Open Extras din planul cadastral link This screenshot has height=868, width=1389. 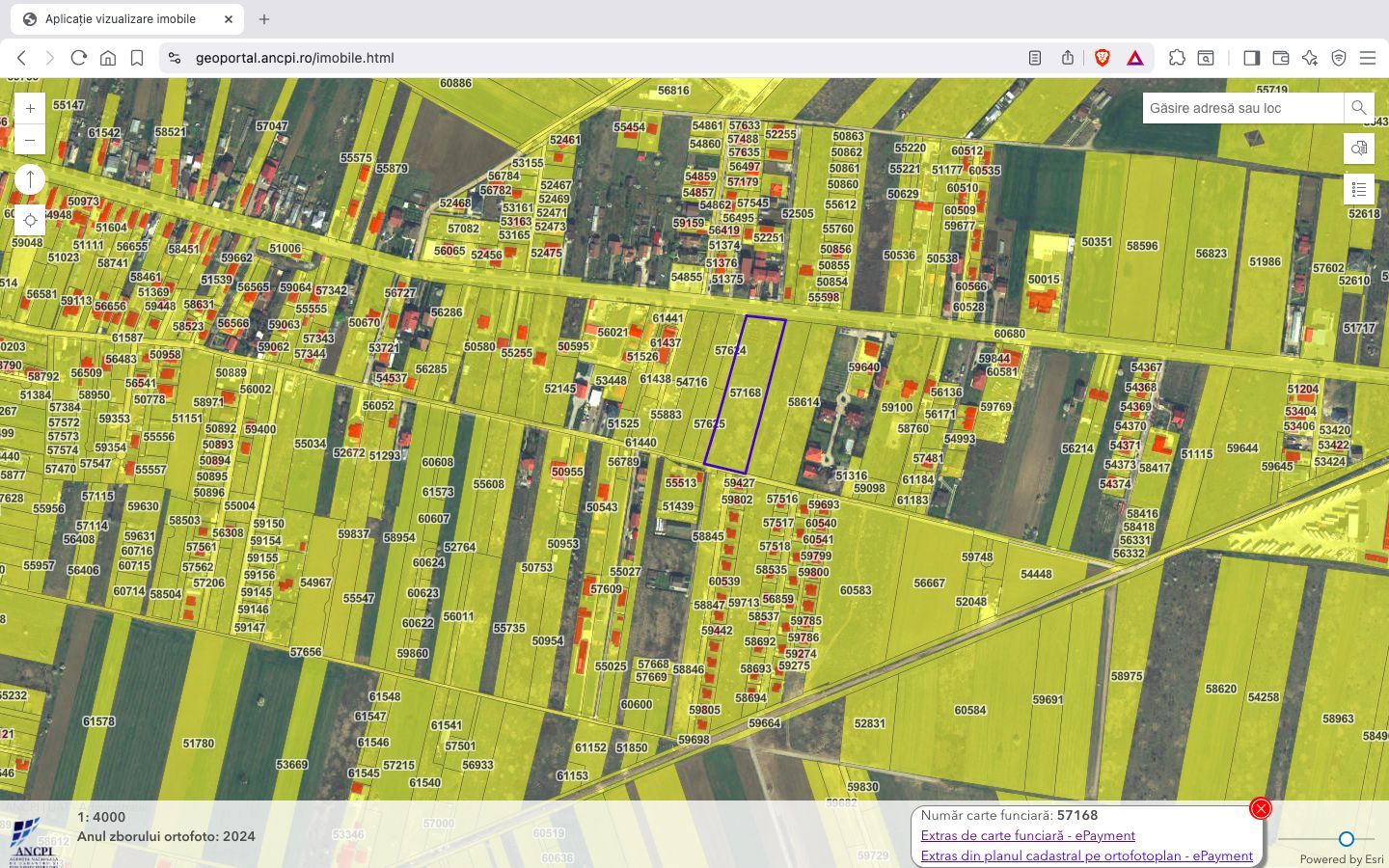tap(1086, 855)
